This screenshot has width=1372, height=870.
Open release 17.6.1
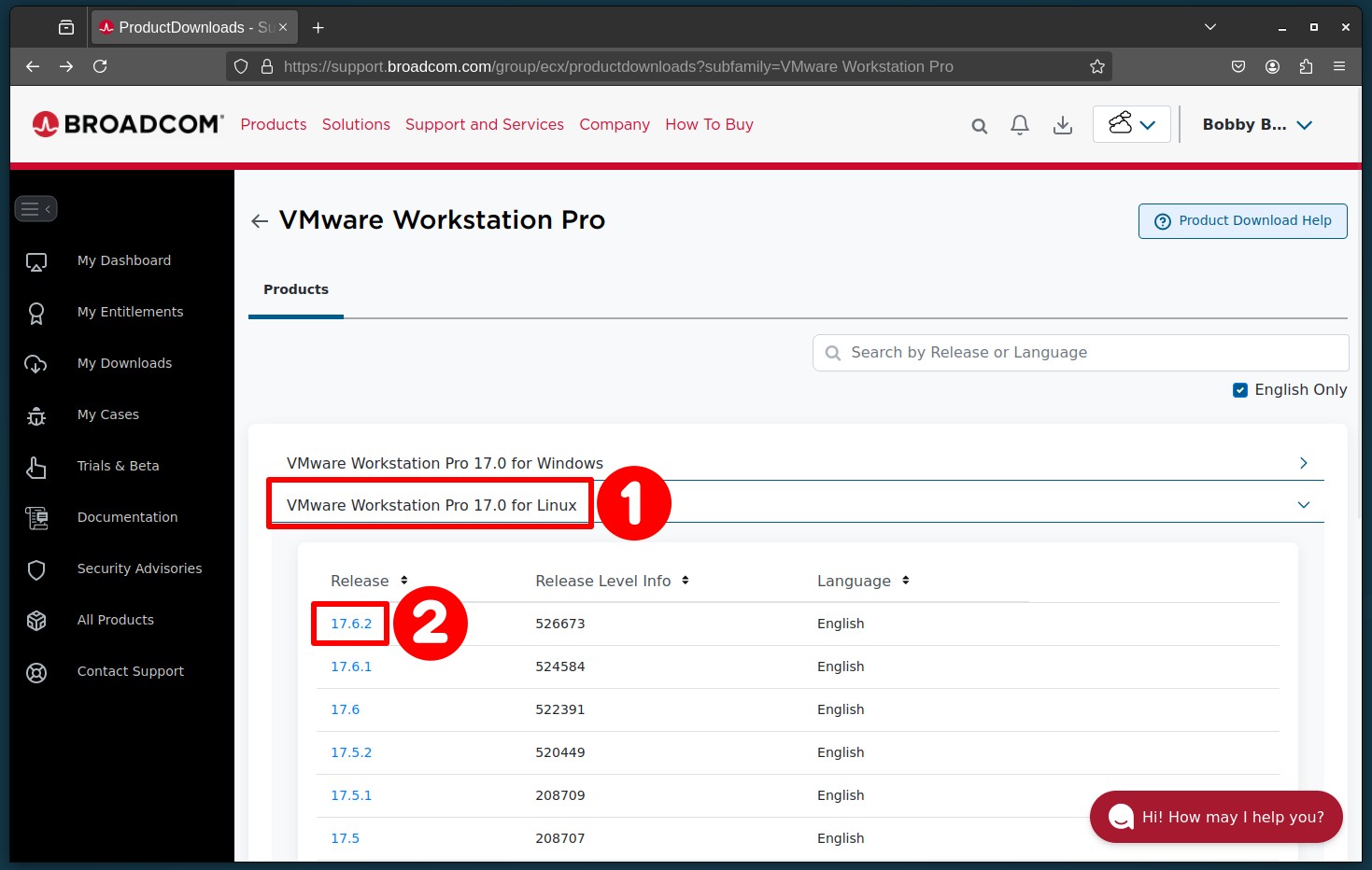coord(351,667)
